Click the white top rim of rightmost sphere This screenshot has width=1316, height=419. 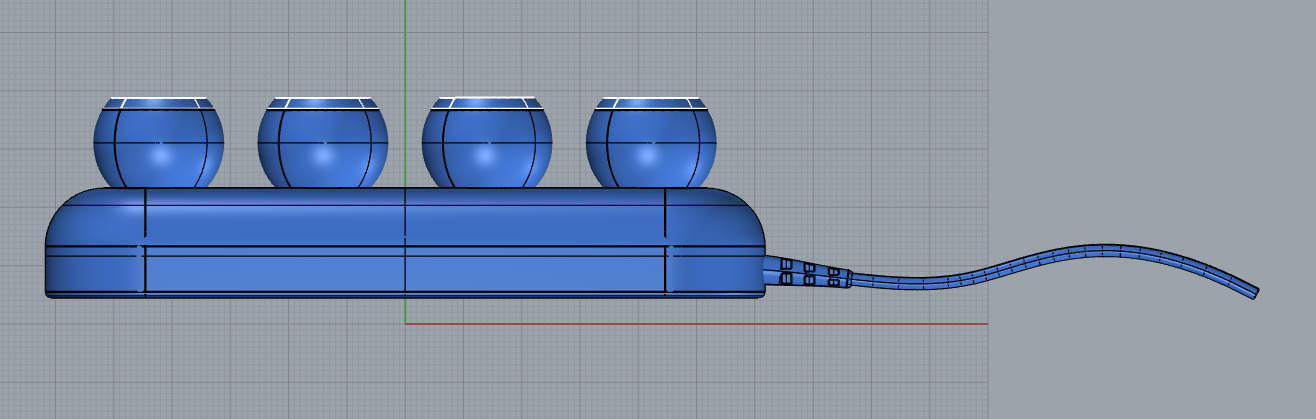point(651,101)
